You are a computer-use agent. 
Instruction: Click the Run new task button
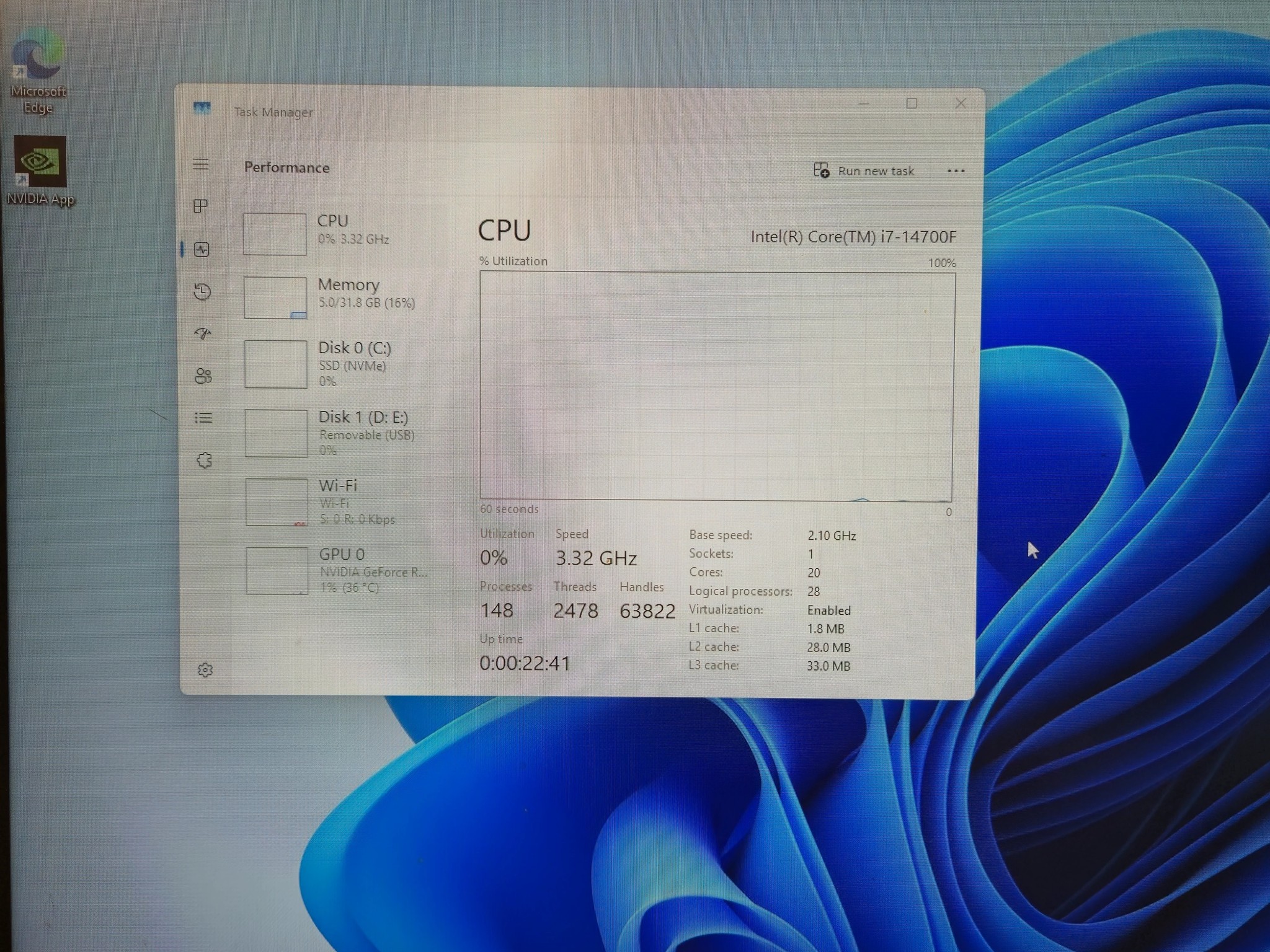[x=864, y=170]
